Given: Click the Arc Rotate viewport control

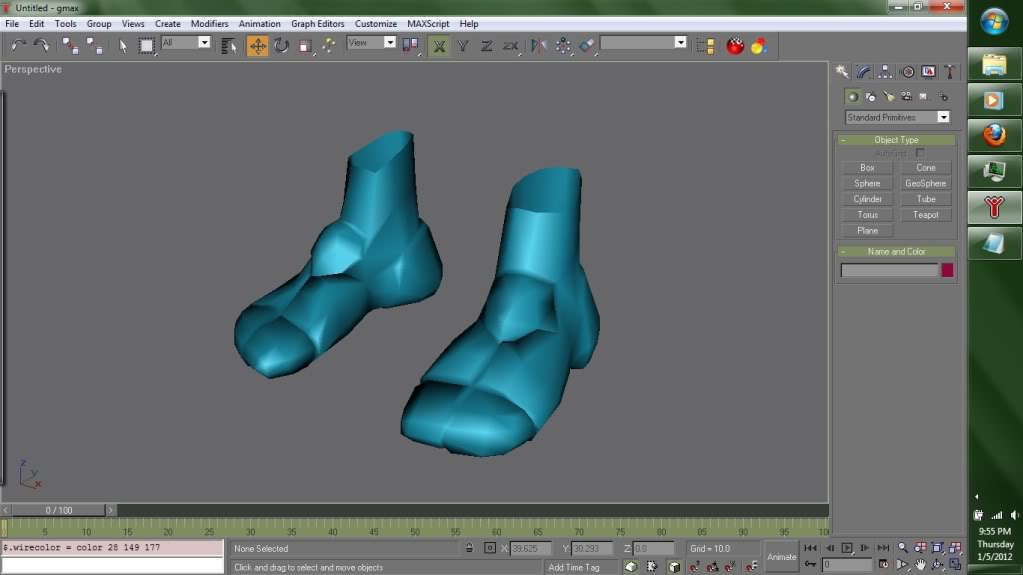Looking at the screenshot, I should [938, 565].
